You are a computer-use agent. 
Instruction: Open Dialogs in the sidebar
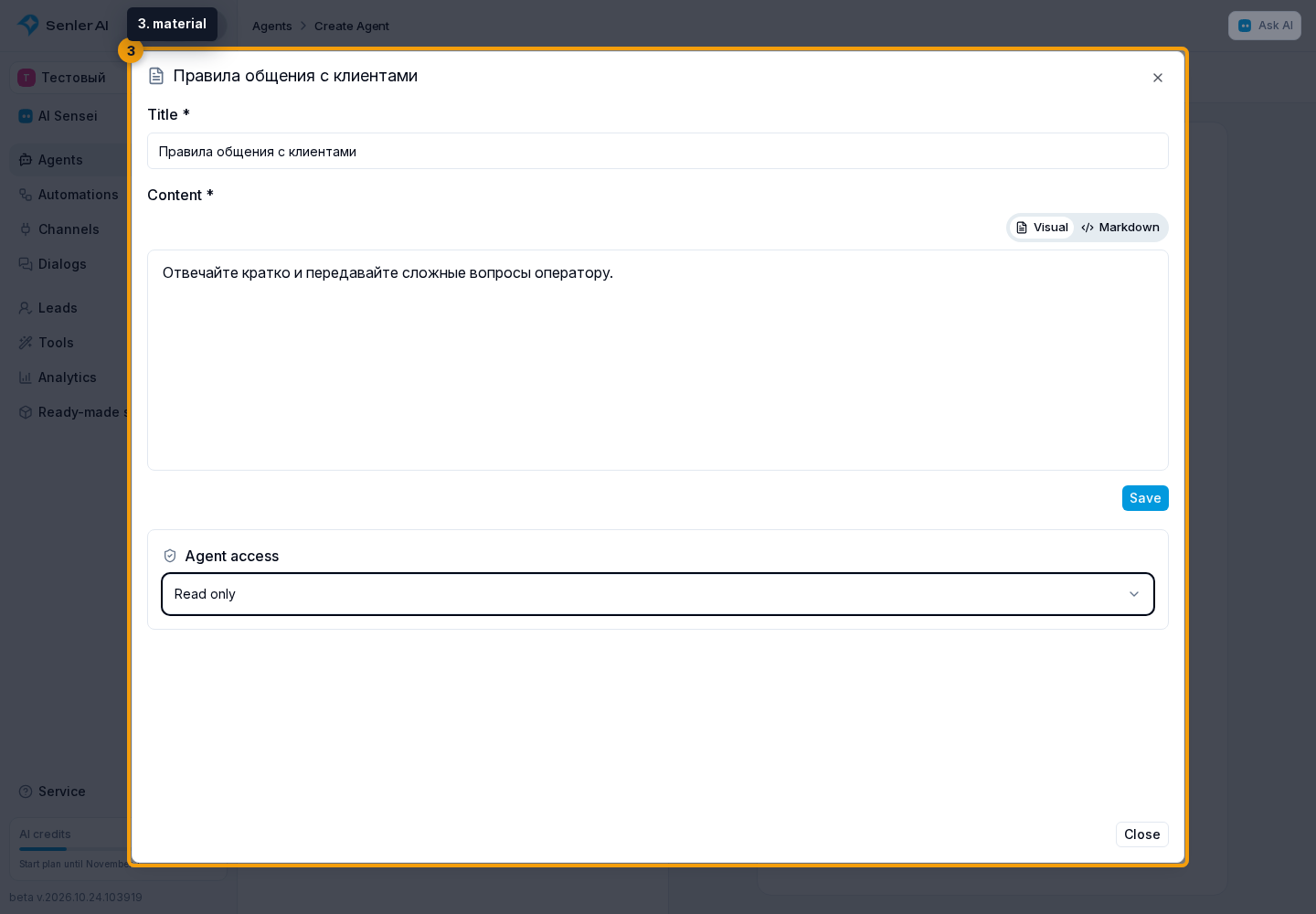pos(69,264)
